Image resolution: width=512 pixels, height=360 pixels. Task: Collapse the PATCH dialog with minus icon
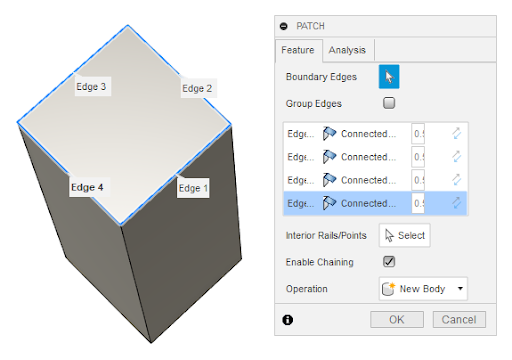284,26
